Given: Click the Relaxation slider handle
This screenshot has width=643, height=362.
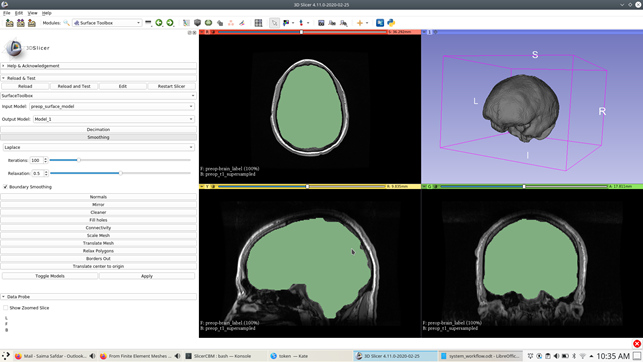Looking at the screenshot, I should [121, 173].
